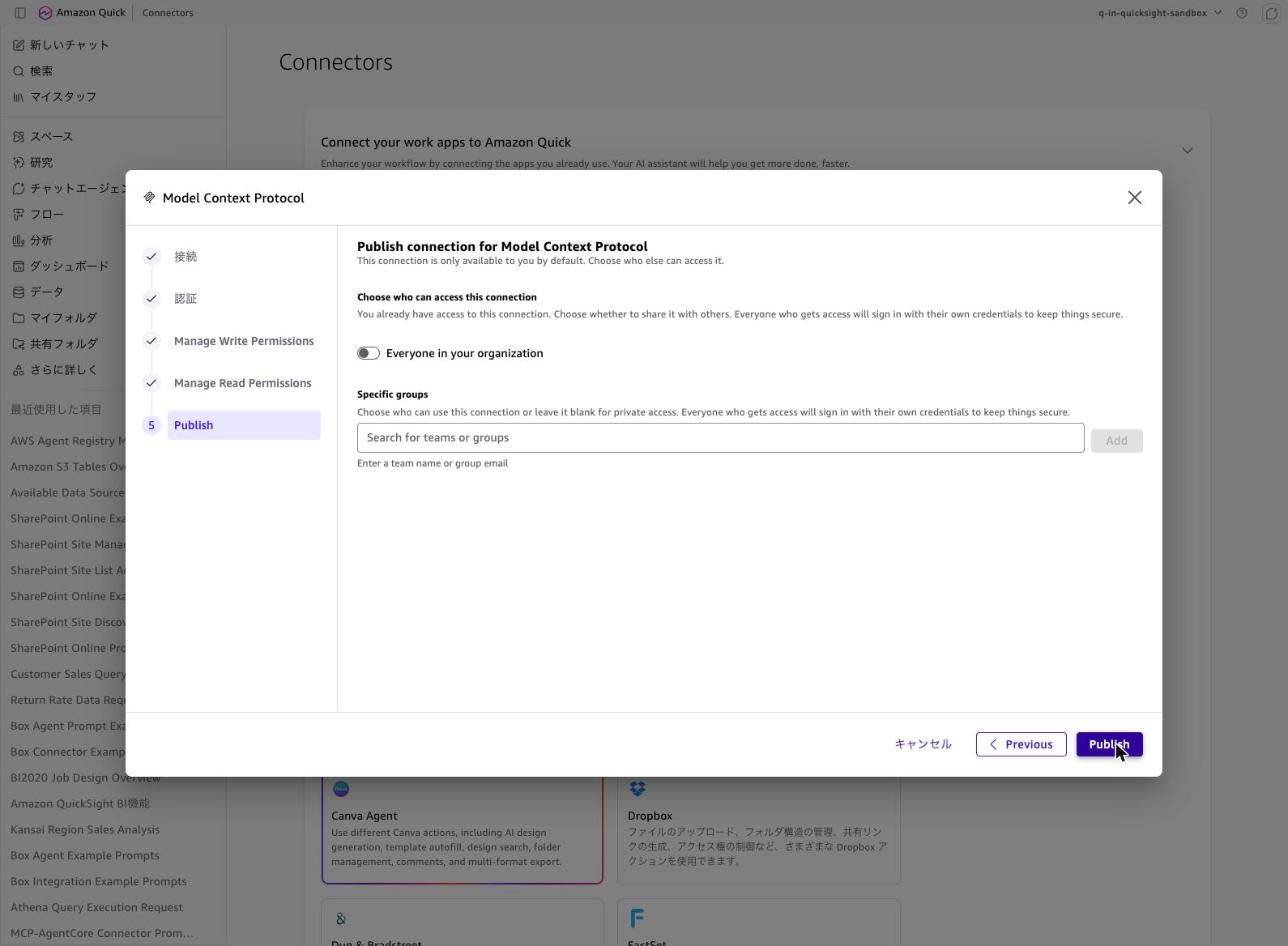Open 研究 in the sidebar
1288x946 pixels.
pyautogui.click(x=33, y=163)
